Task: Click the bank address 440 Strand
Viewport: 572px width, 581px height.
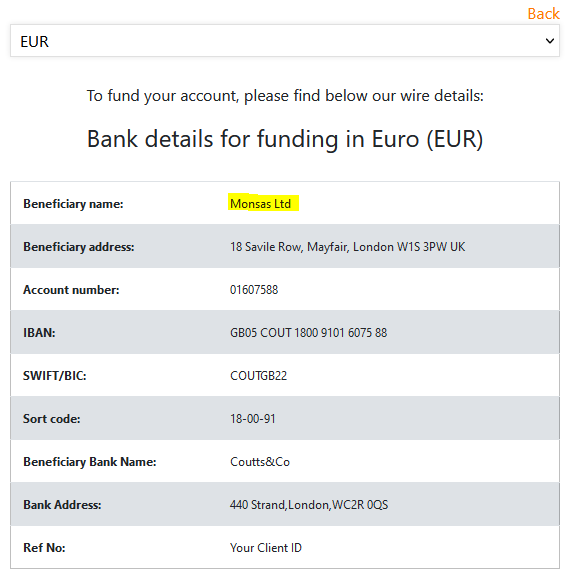Action: (309, 505)
